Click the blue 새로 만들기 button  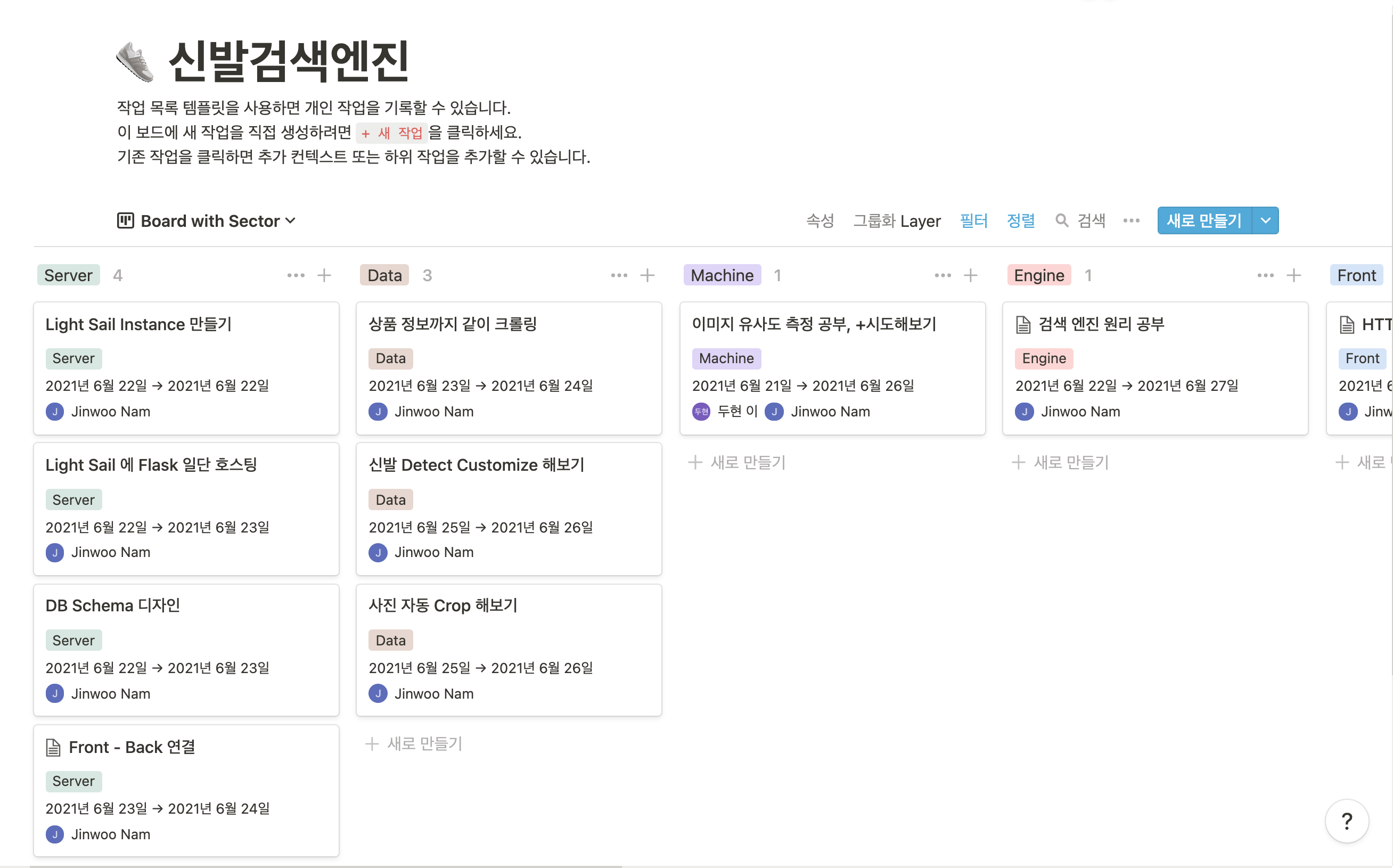(1204, 220)
